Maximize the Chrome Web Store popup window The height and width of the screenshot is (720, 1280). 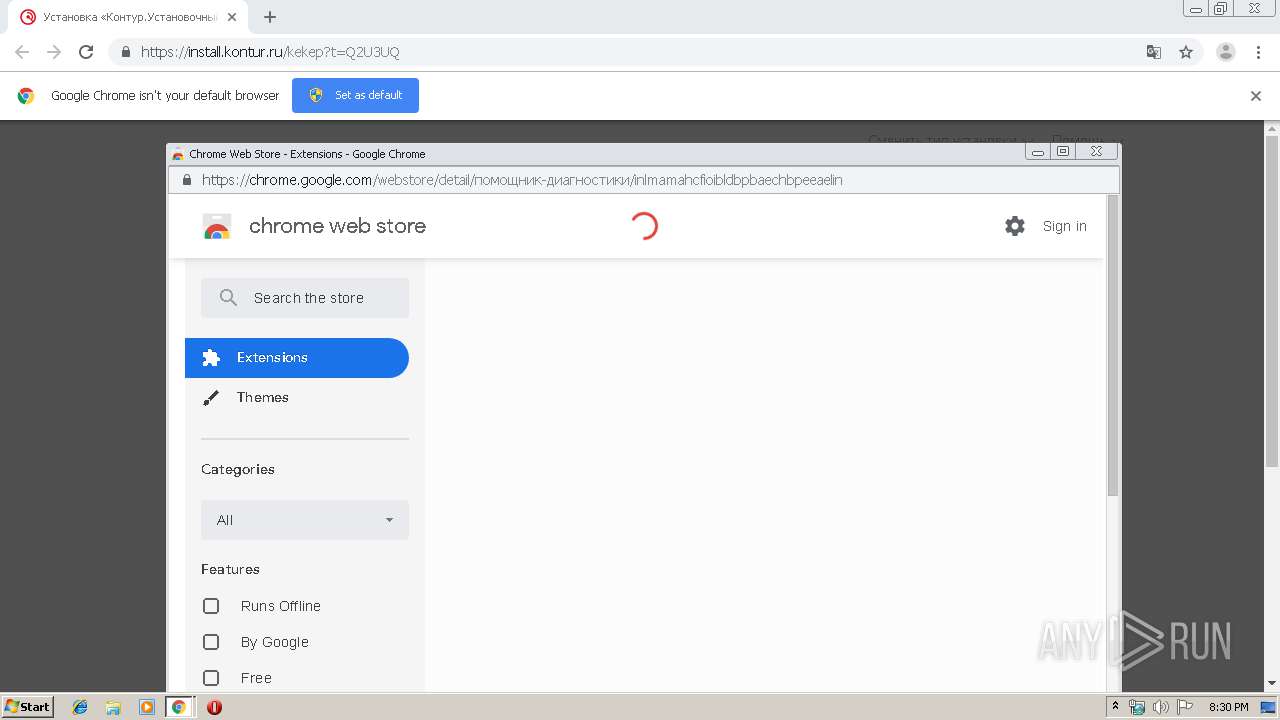pos(1063,152)
